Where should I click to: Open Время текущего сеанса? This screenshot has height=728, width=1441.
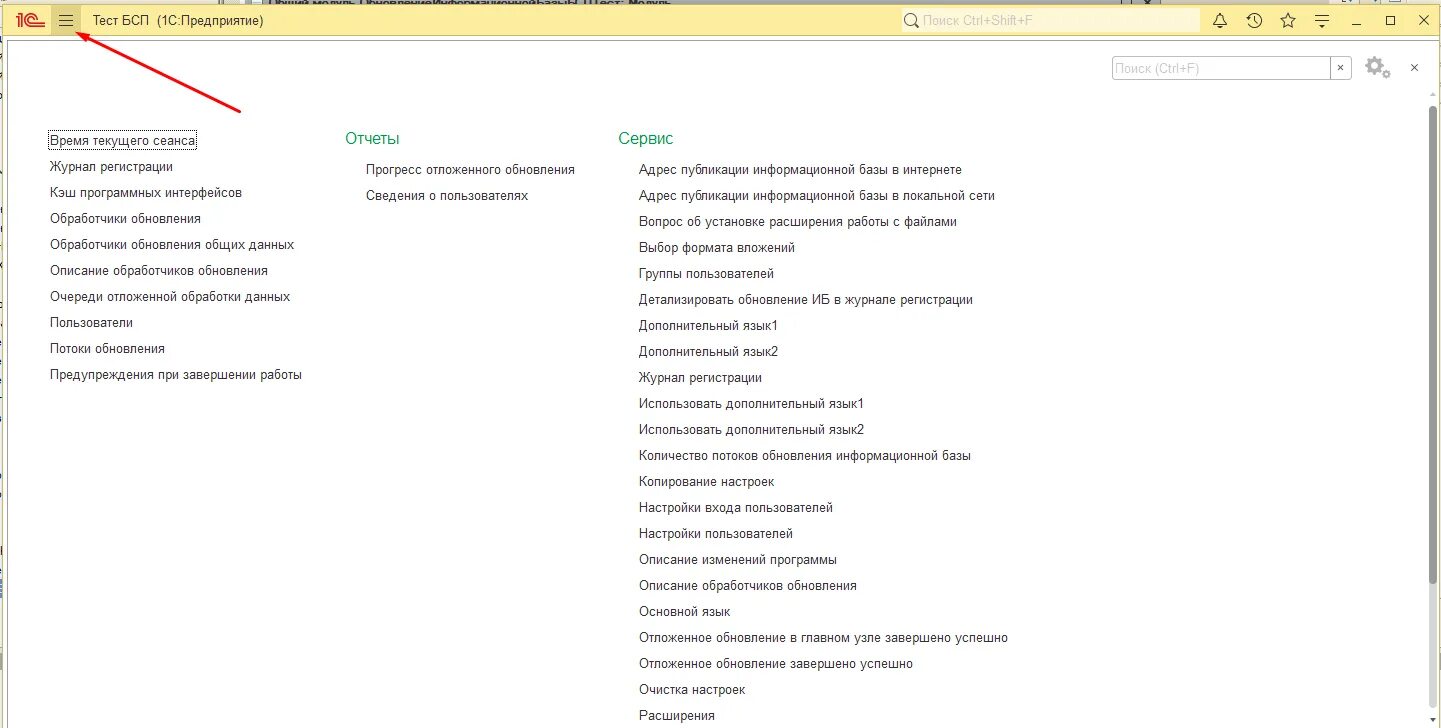pos(123,141)
